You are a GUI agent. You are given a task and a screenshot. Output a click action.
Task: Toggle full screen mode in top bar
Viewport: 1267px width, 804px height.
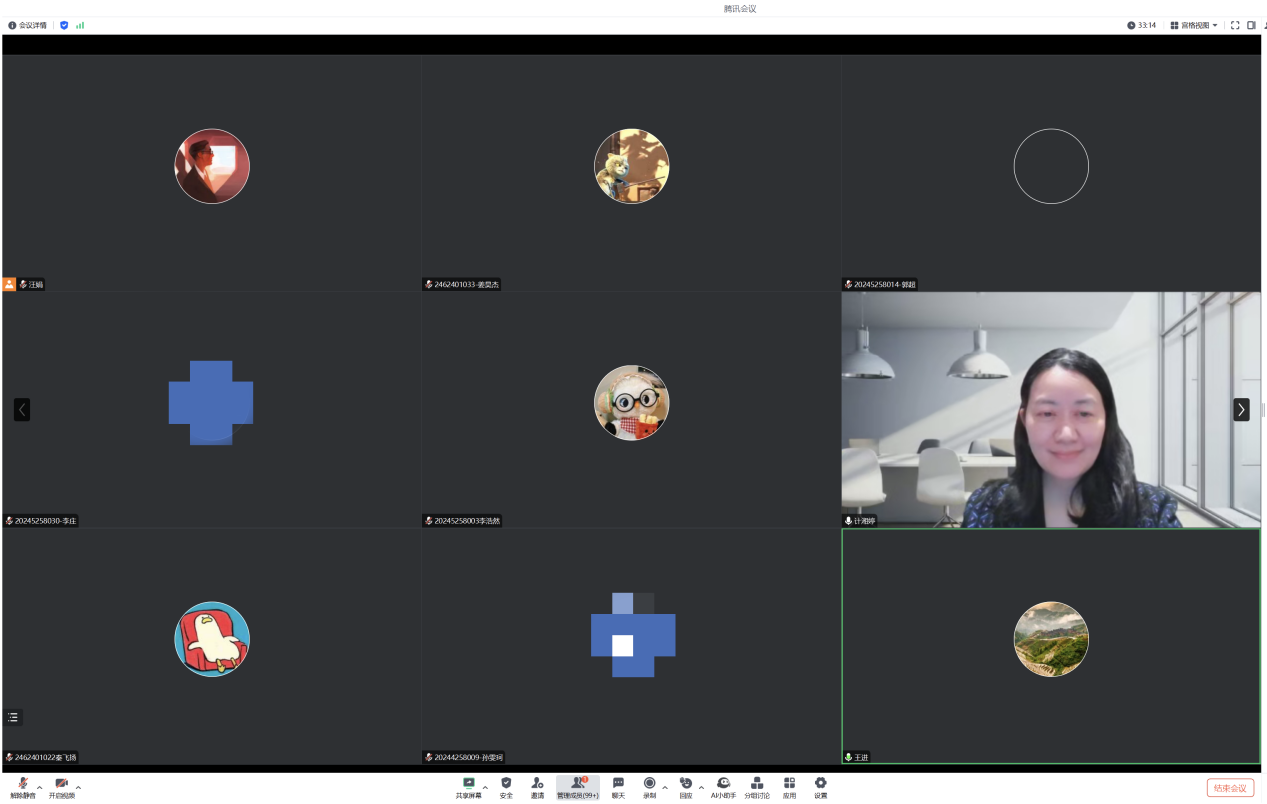point(1235,25)
